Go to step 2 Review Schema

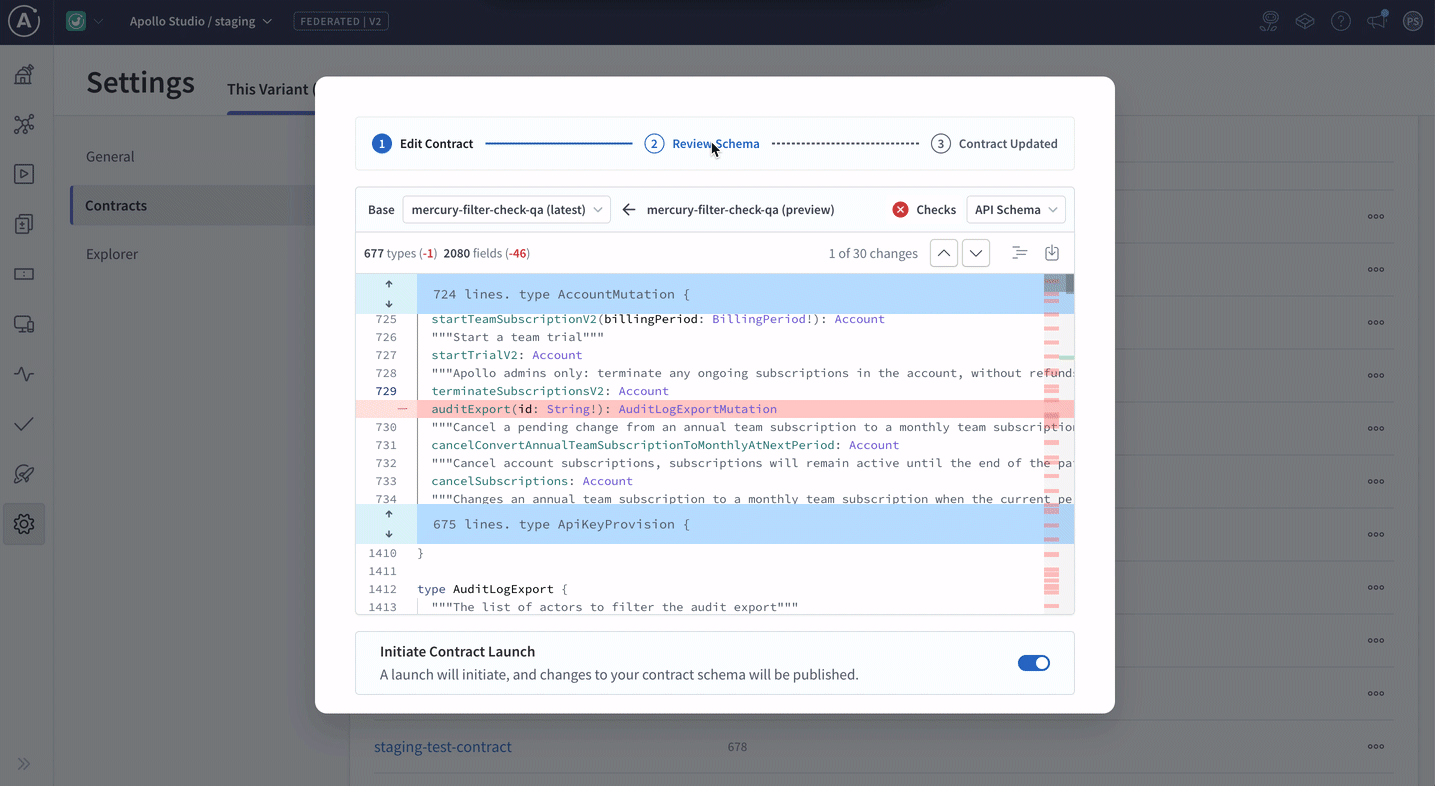click(x=702, y=144)
